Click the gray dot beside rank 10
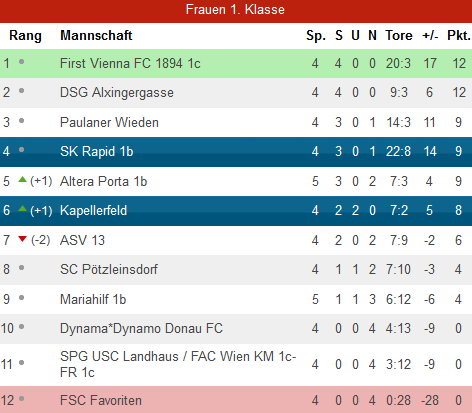This screenshot has width=472, height=413. [22, 327]
